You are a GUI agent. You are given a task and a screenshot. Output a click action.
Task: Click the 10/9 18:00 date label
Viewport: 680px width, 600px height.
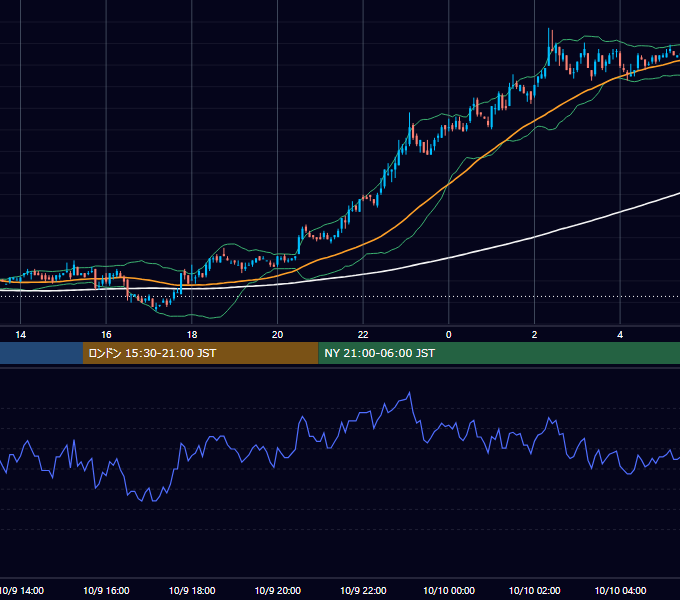[192, 590]
